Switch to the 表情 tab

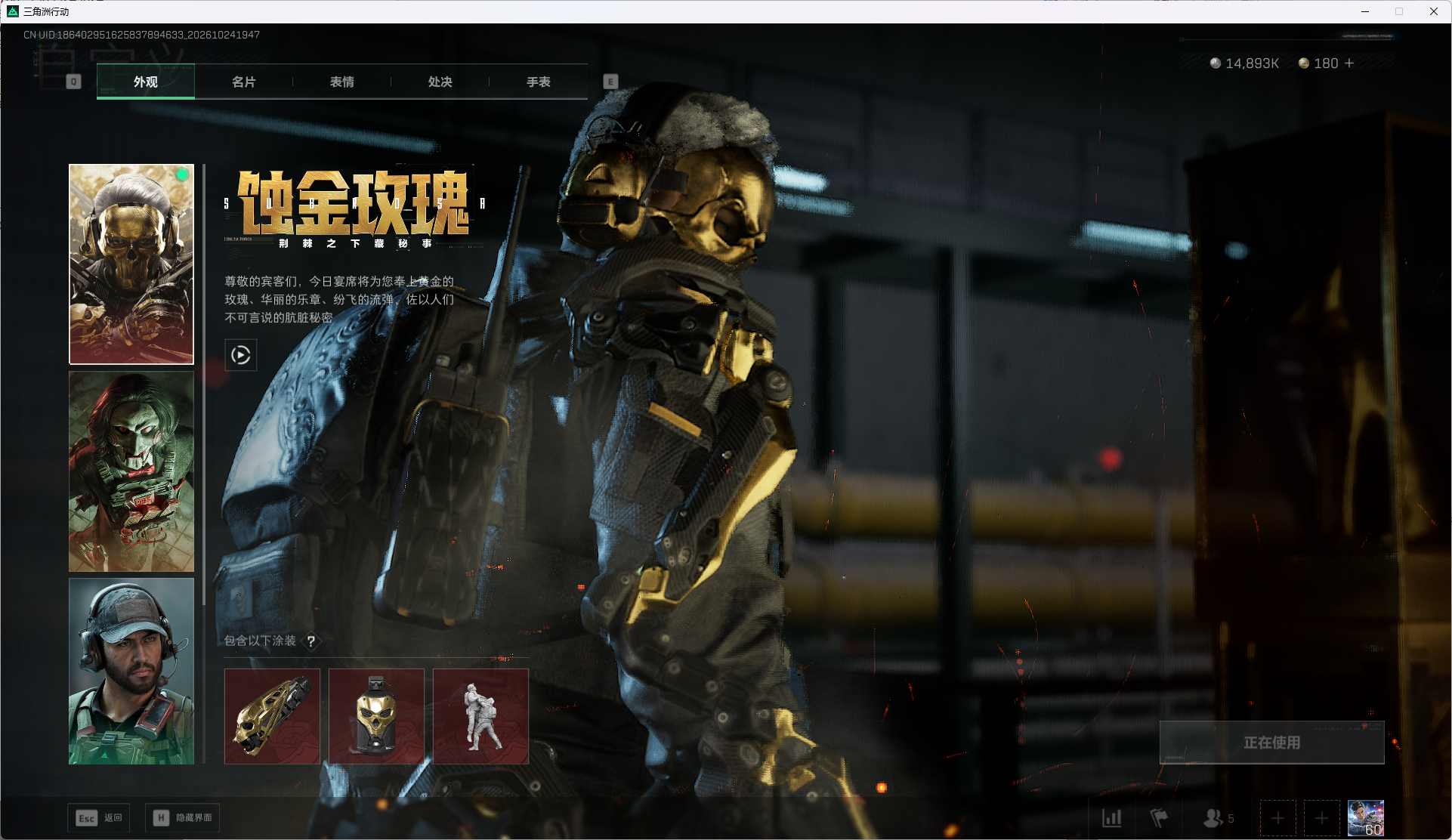tap(341, 82)
